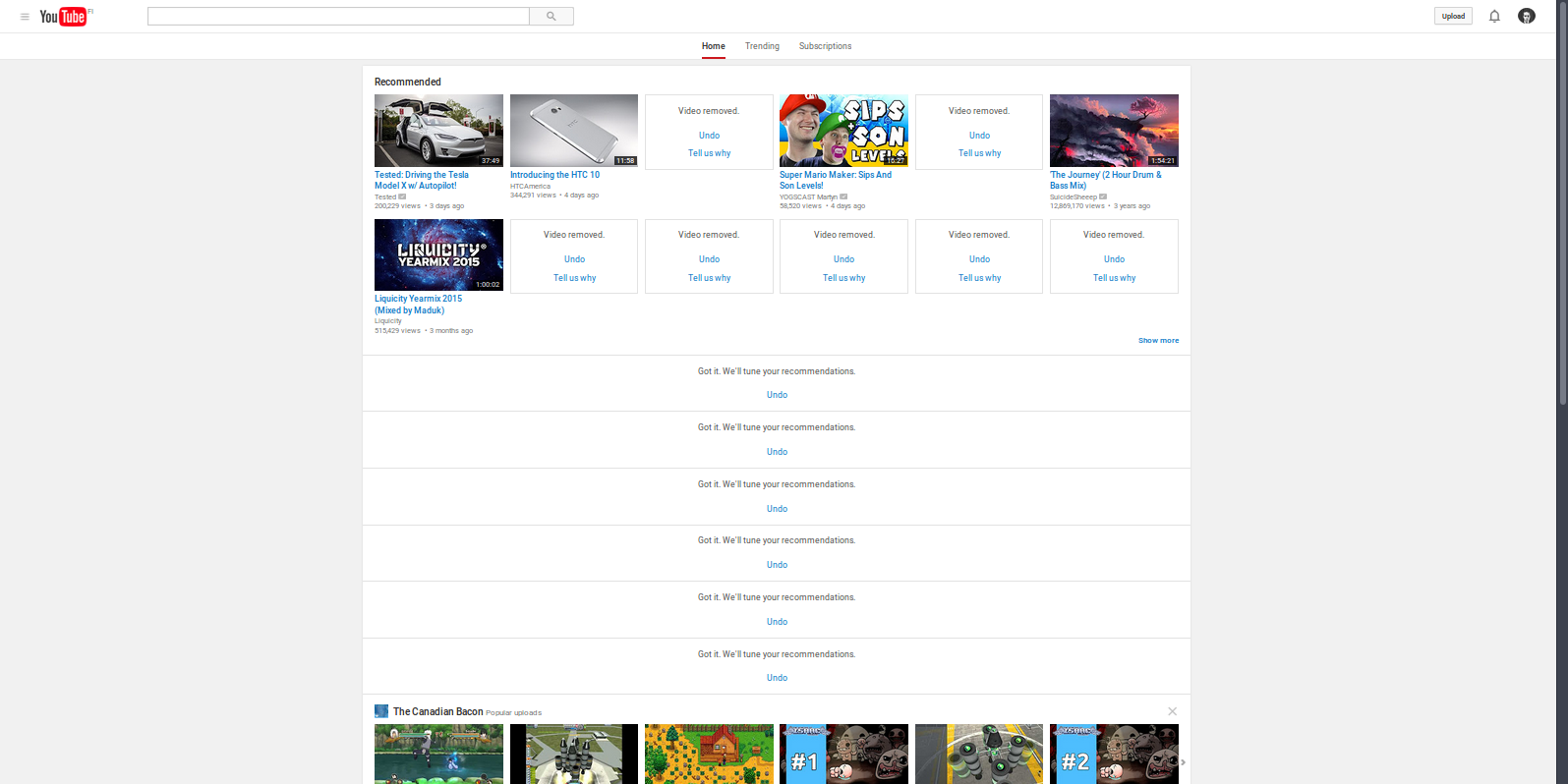This screenshot has width=1568, height=784.
Task: Visit the HTCAmerica channel link
Action: [530, 186]
